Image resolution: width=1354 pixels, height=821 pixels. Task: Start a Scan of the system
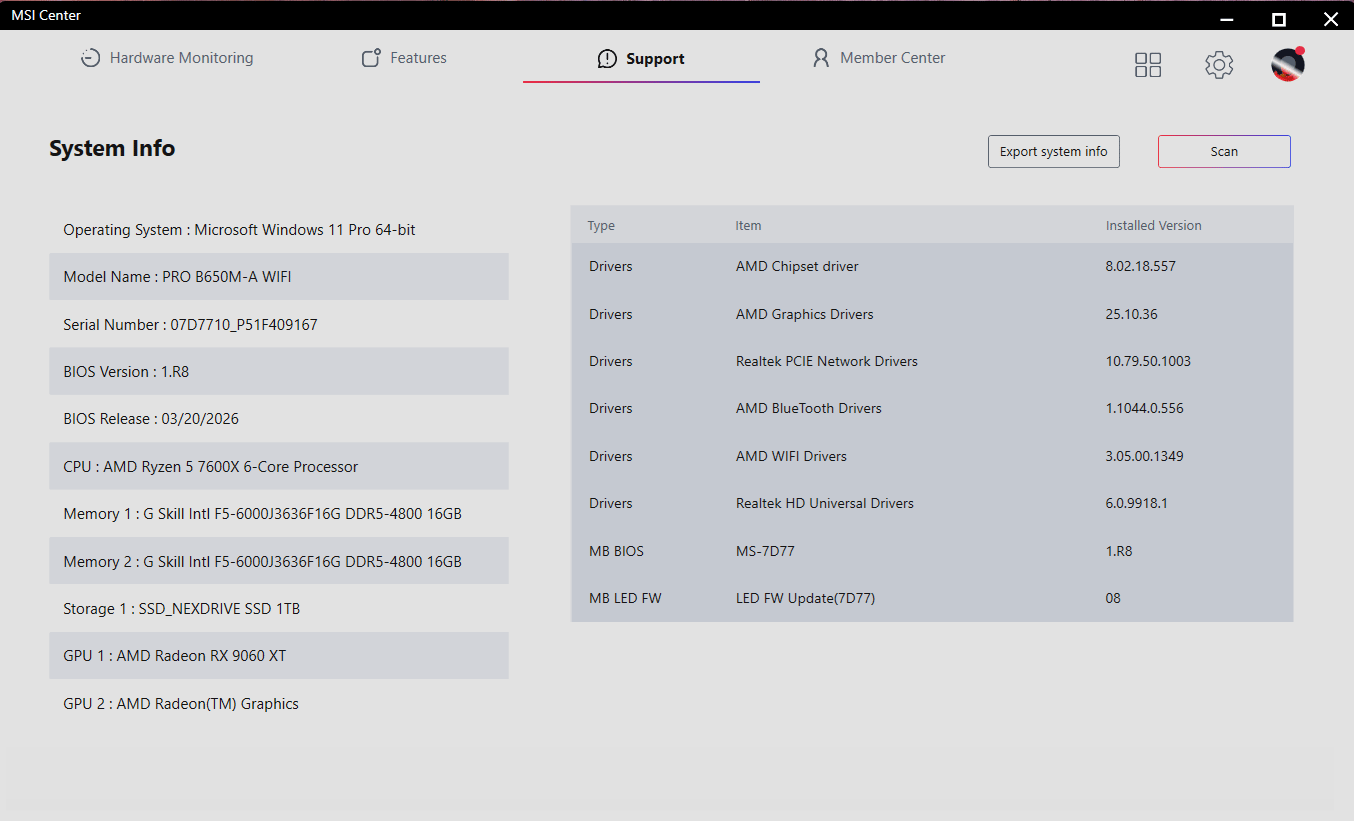click(x=1224, y=152)
